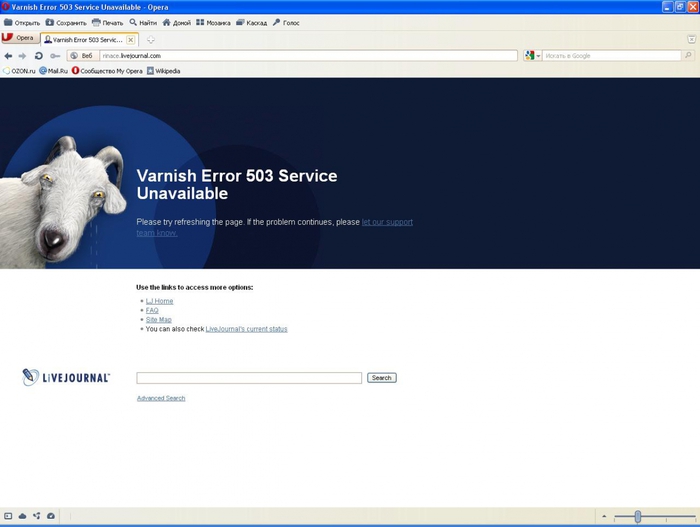Screen dimensions: 700x527
Task: Click the Opera Turbo icon in status bar
Action: click(x=51, y=516)
